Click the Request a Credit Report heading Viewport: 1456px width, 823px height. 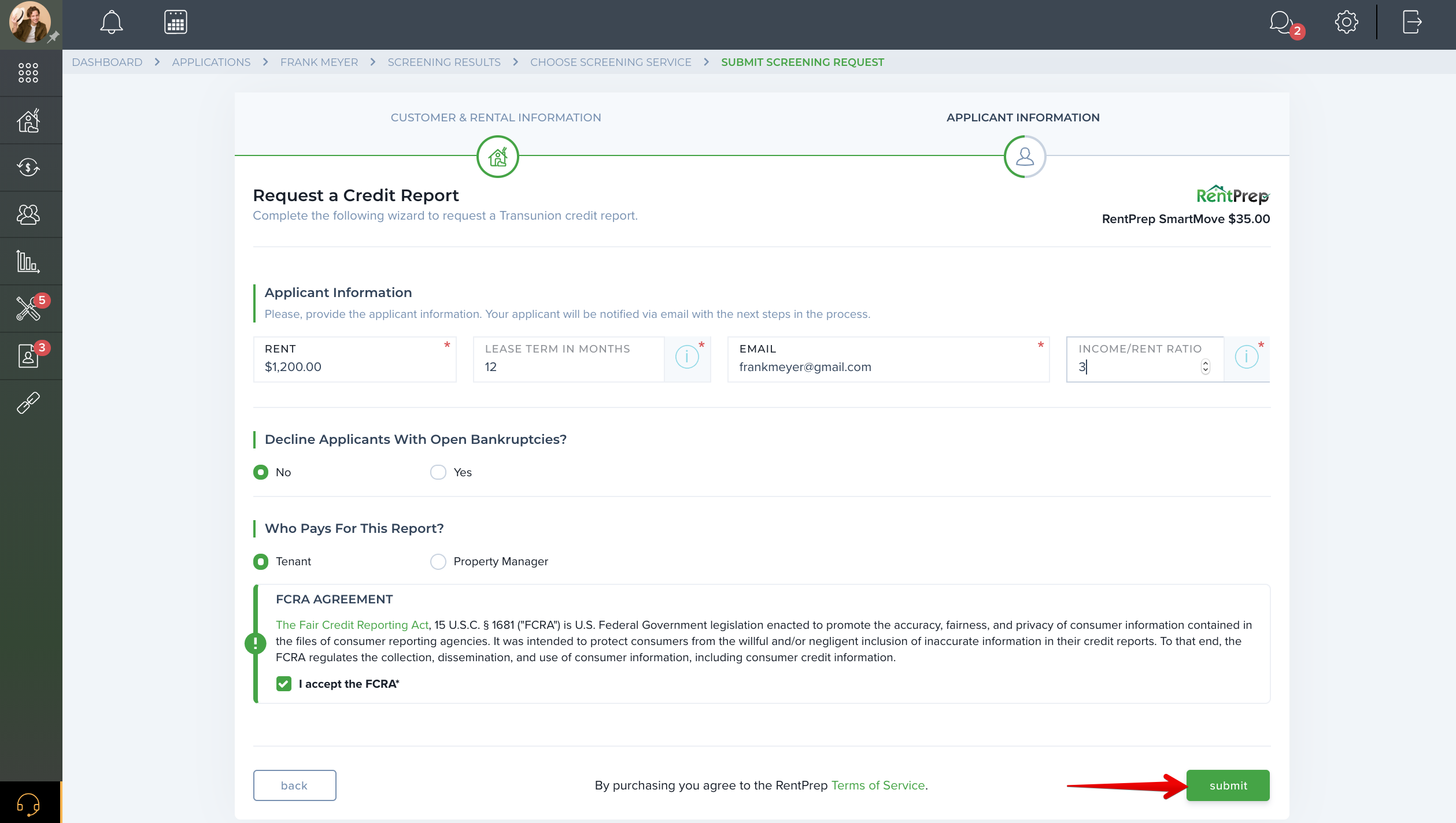(x=356, y=195)
